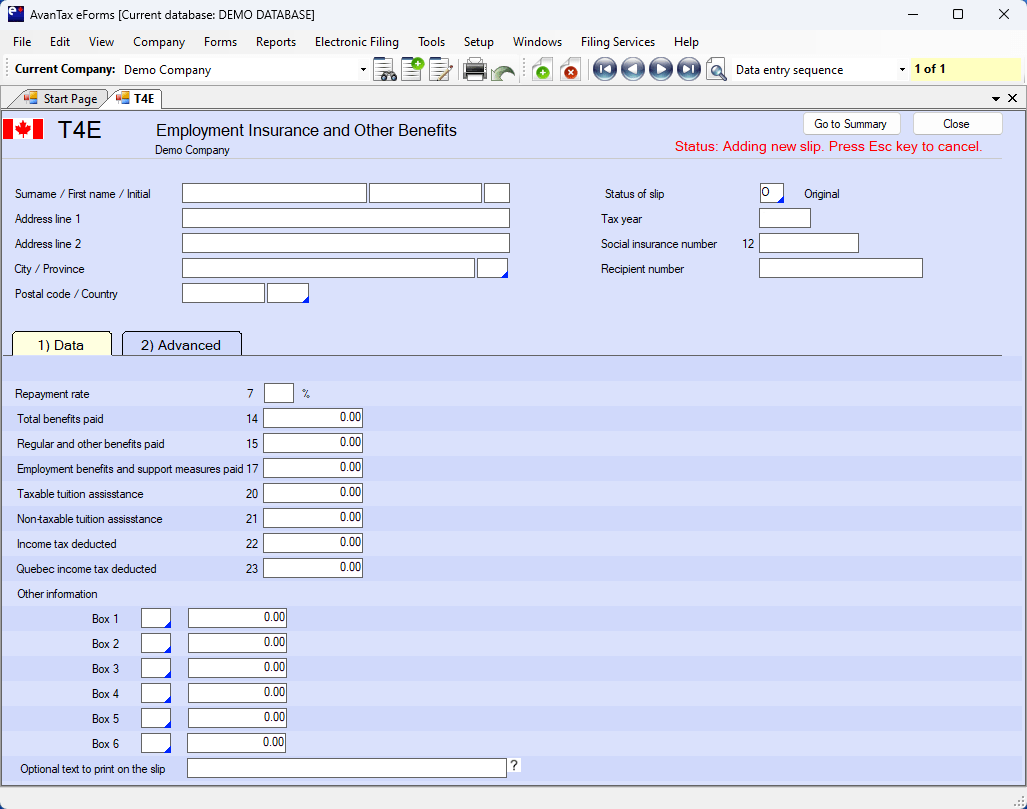Click the undo arrow icon
Image resolution: width=1027 pixels, height=809 pixels.
click(x=504, y=70)
